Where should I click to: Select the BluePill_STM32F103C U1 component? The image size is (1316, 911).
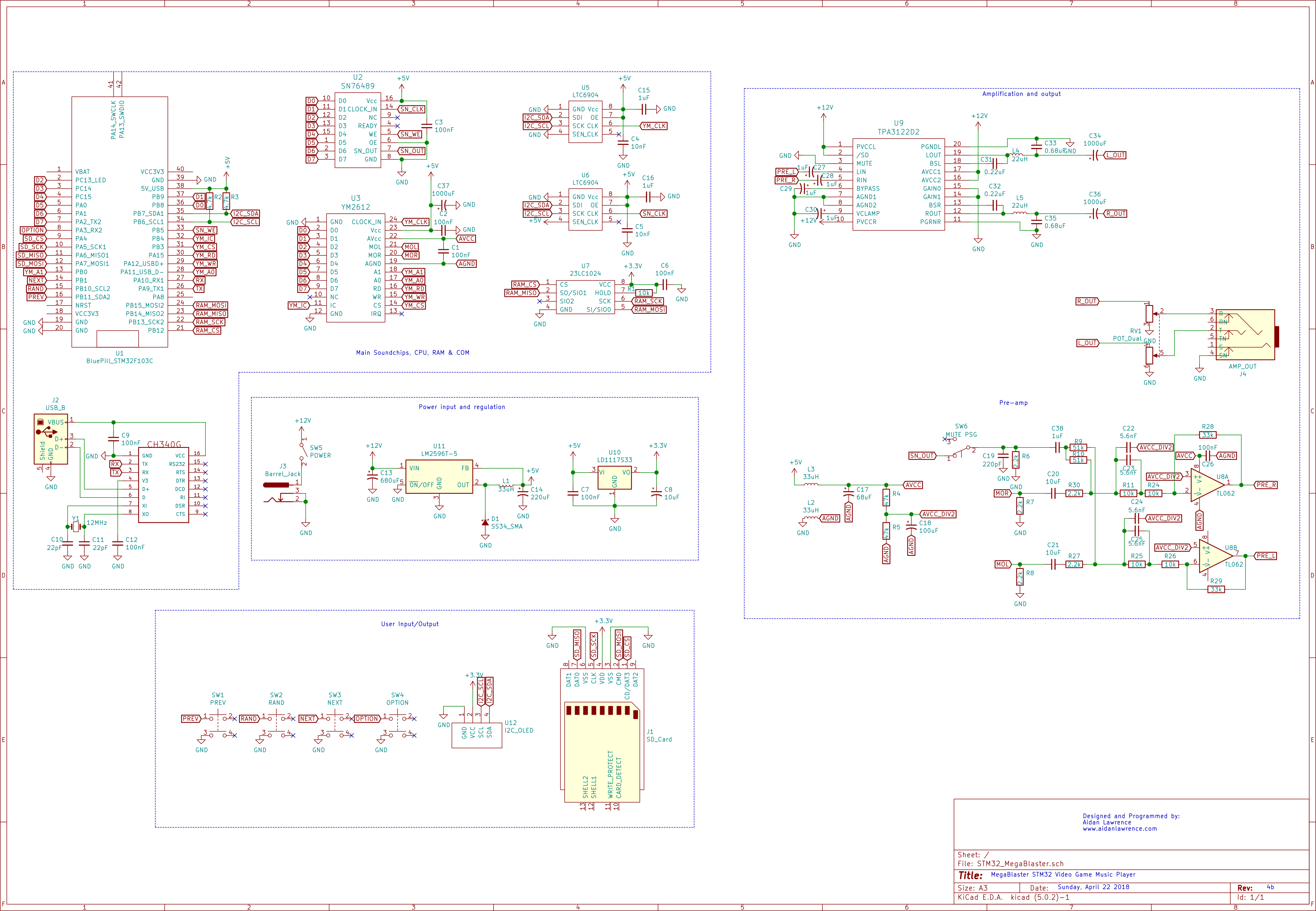pyautogui.click(x=119, y=223)
